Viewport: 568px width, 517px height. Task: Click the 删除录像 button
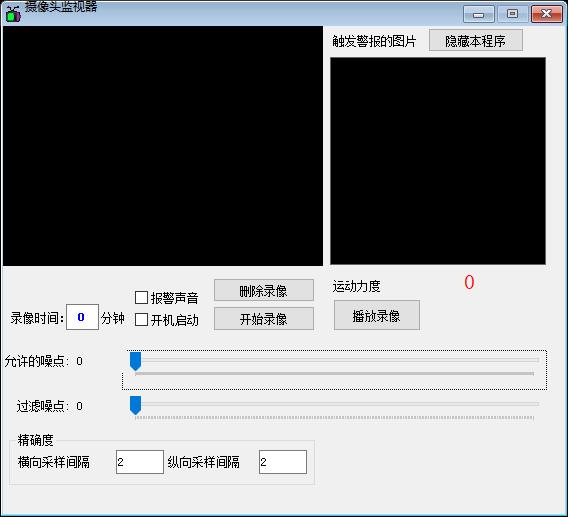[264, 290]
